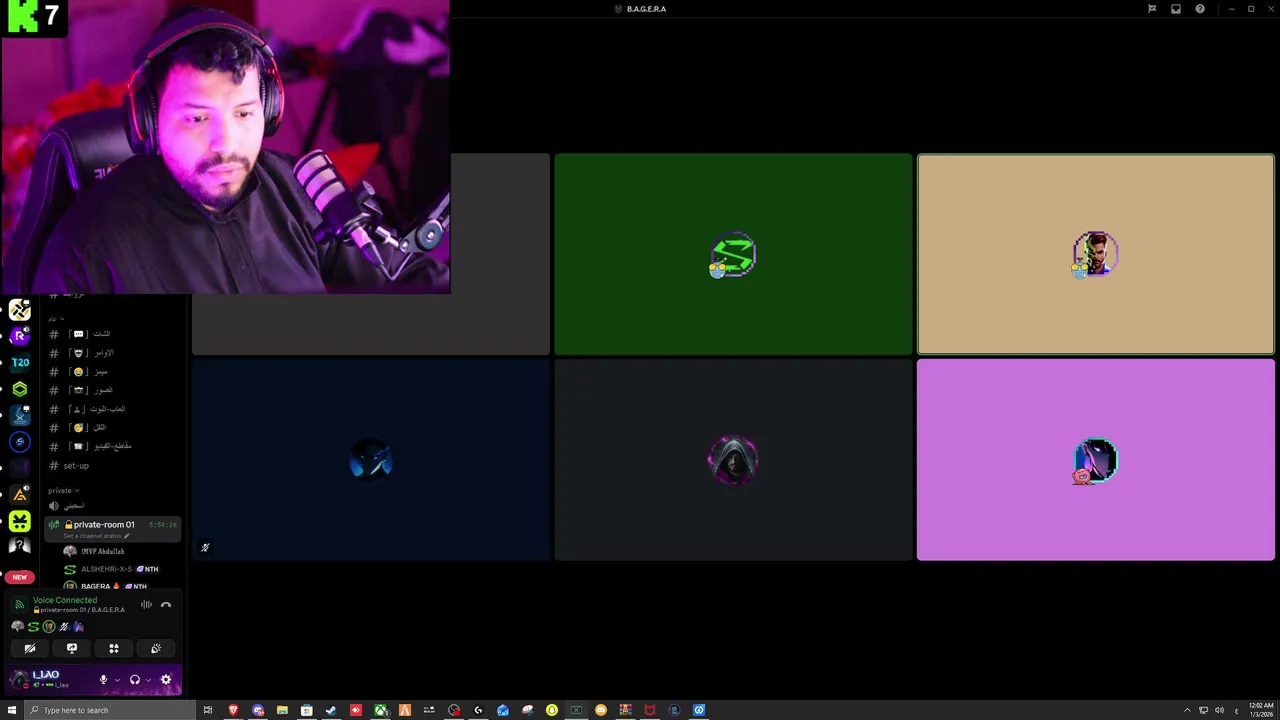Open the Discord Help question-mark icon
This screenshot has height=720, width=1280.
tap(1200, 9)
